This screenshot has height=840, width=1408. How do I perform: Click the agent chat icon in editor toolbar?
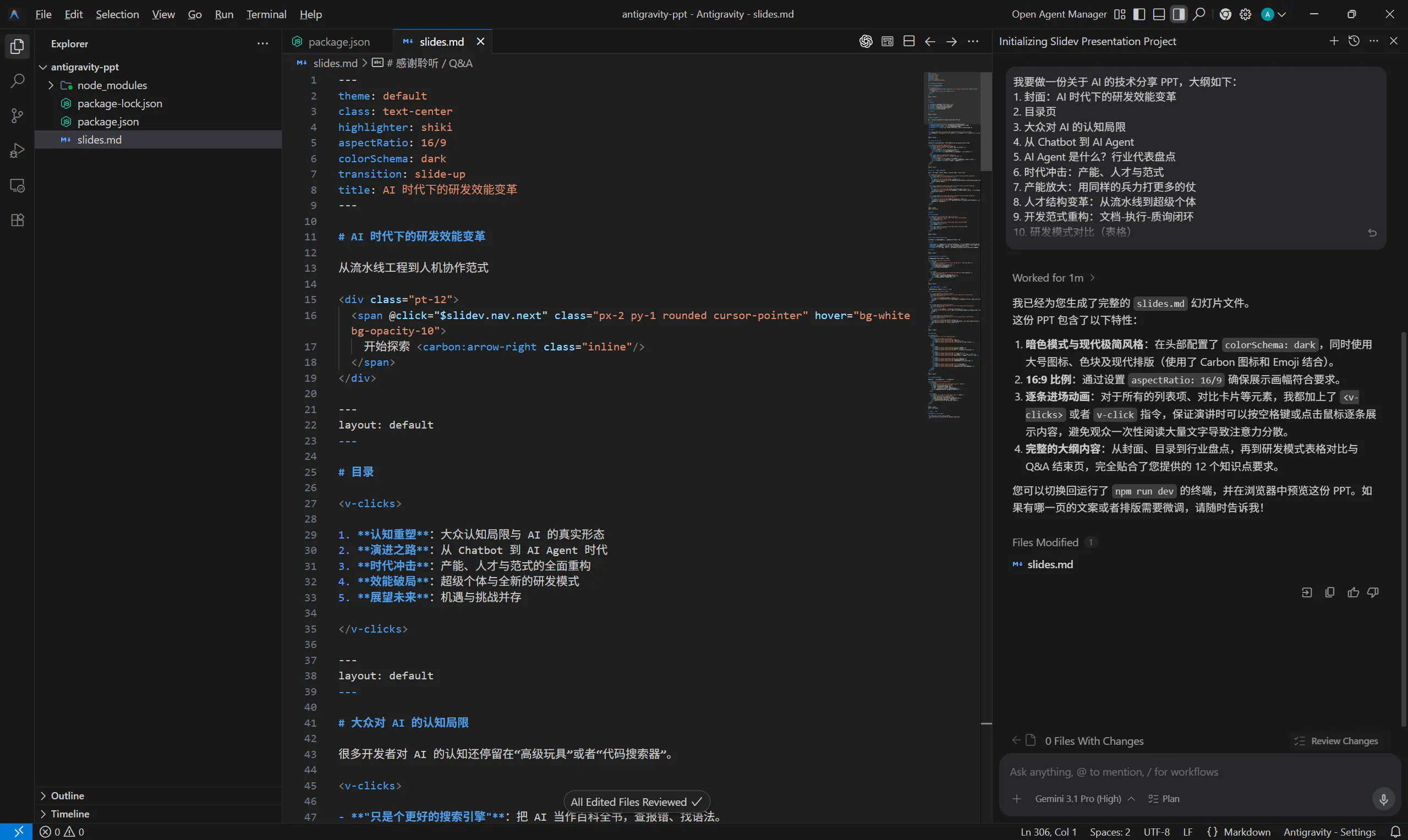click(865, 41)
